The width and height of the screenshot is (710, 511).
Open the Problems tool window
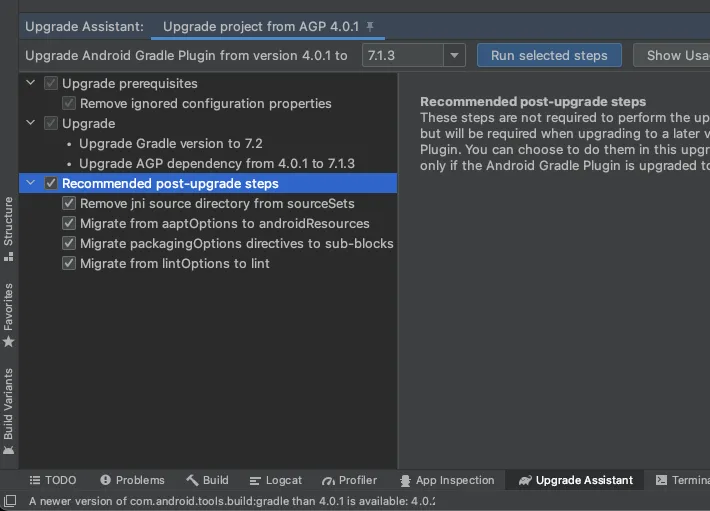(x=132, y=480)
